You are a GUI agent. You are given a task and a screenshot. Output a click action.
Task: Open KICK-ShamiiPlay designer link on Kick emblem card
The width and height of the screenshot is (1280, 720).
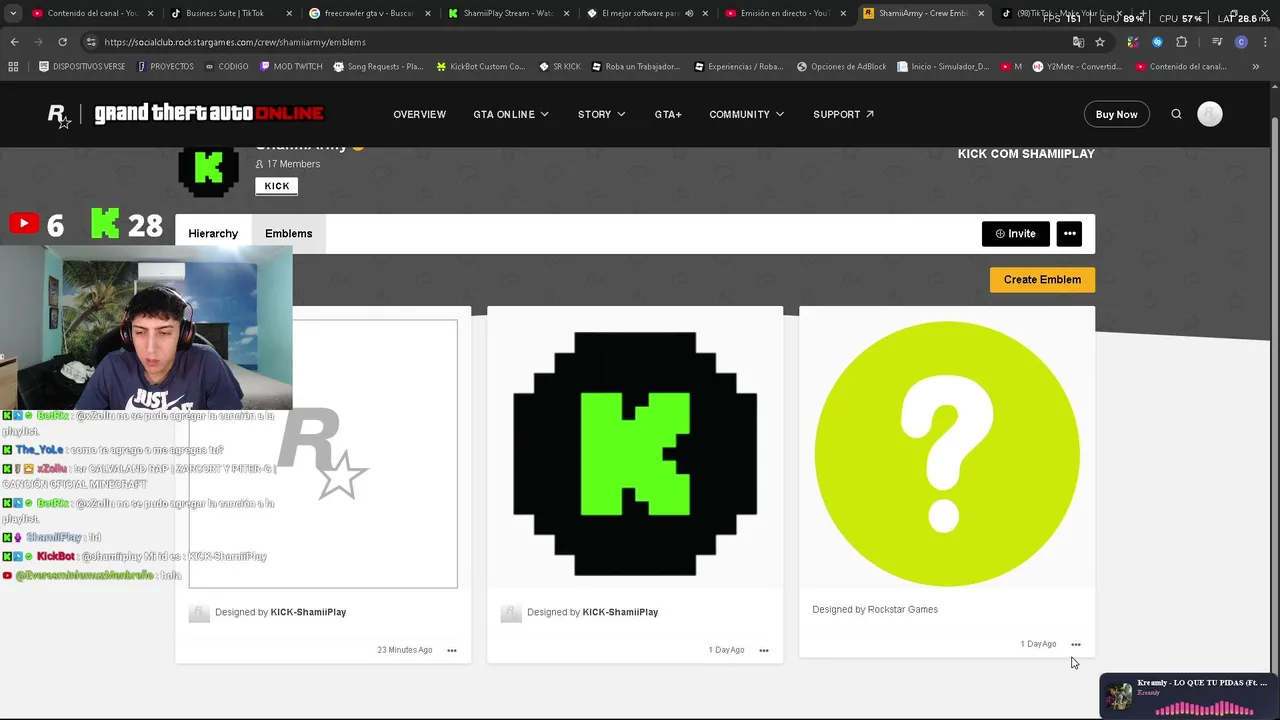click(x=620, y=612)
